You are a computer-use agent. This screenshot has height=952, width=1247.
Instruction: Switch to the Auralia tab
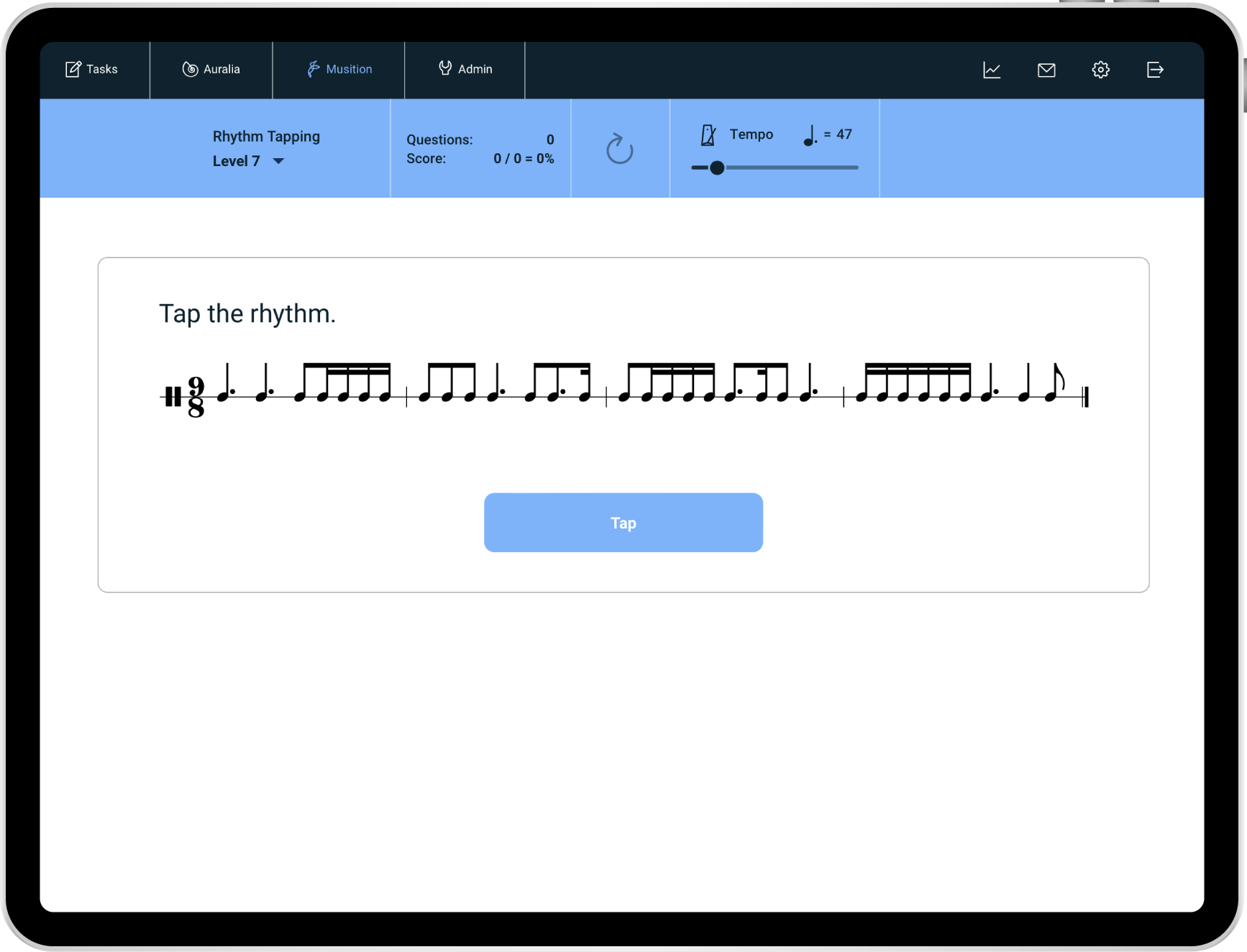tap(211, 70)
